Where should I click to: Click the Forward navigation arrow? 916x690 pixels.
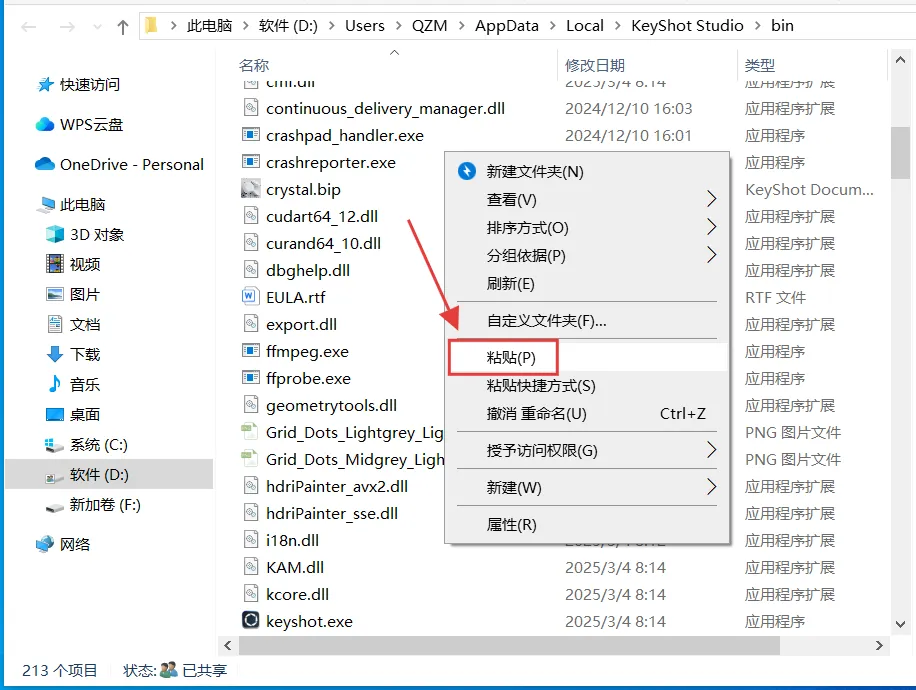coord(67,27)
